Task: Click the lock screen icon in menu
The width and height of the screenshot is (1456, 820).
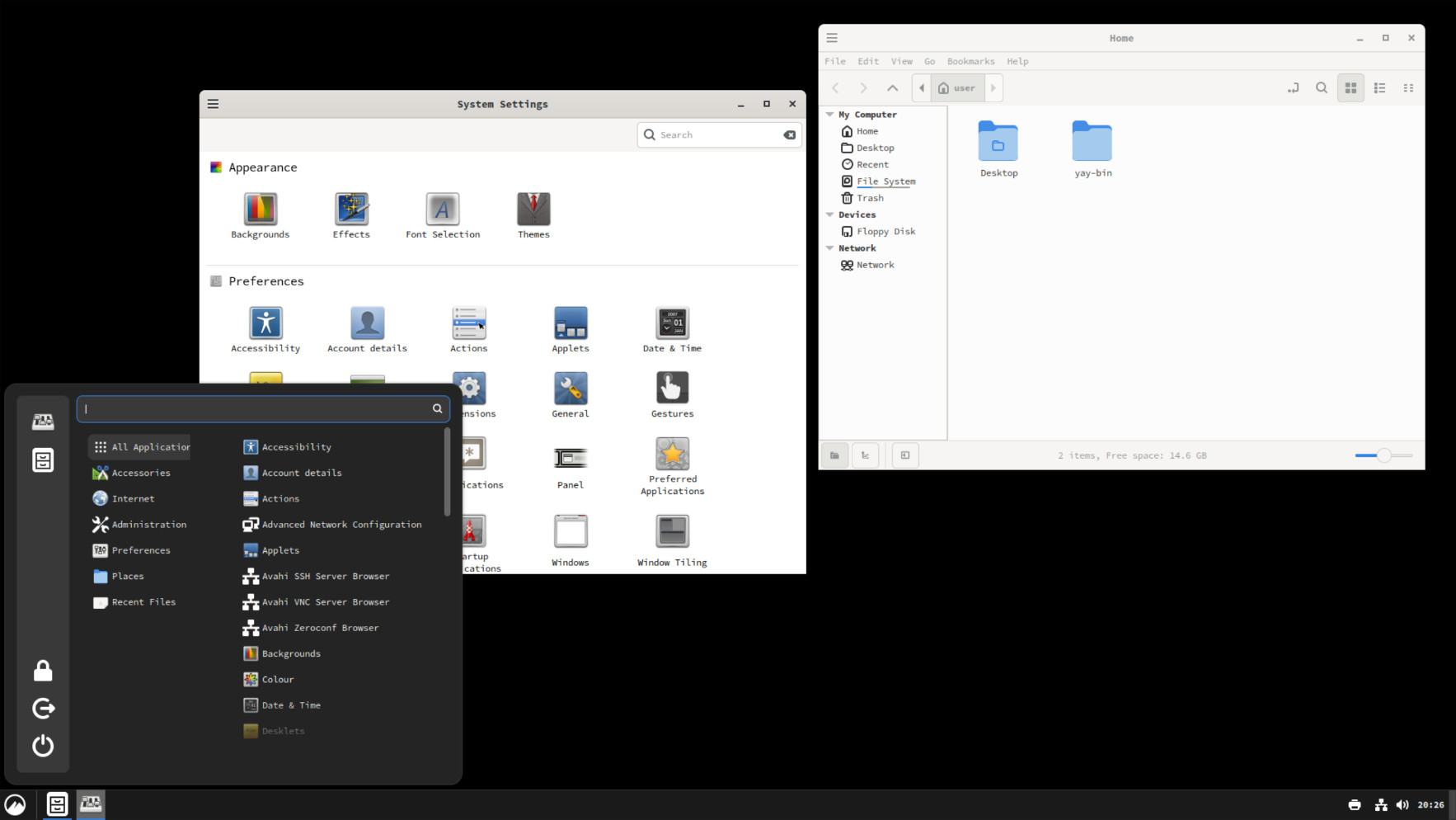Action: [43, 671]
